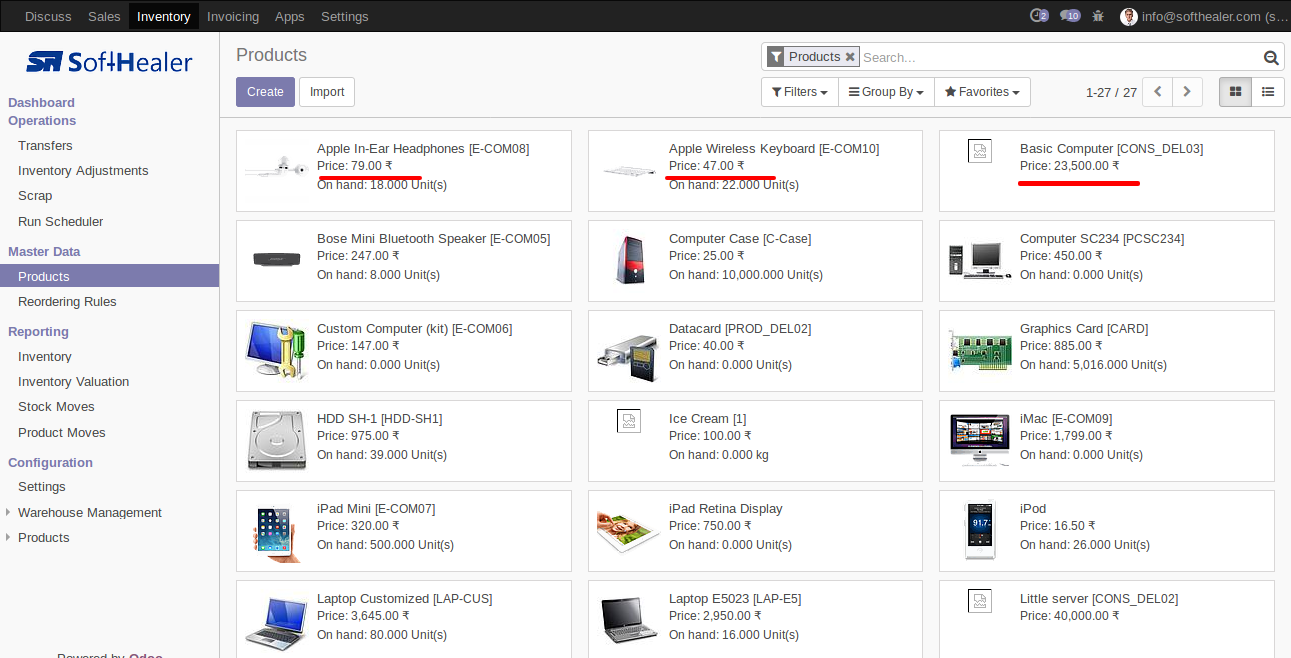
Task: Click Little server placeholder image icon
Action: tap(980, 601)
